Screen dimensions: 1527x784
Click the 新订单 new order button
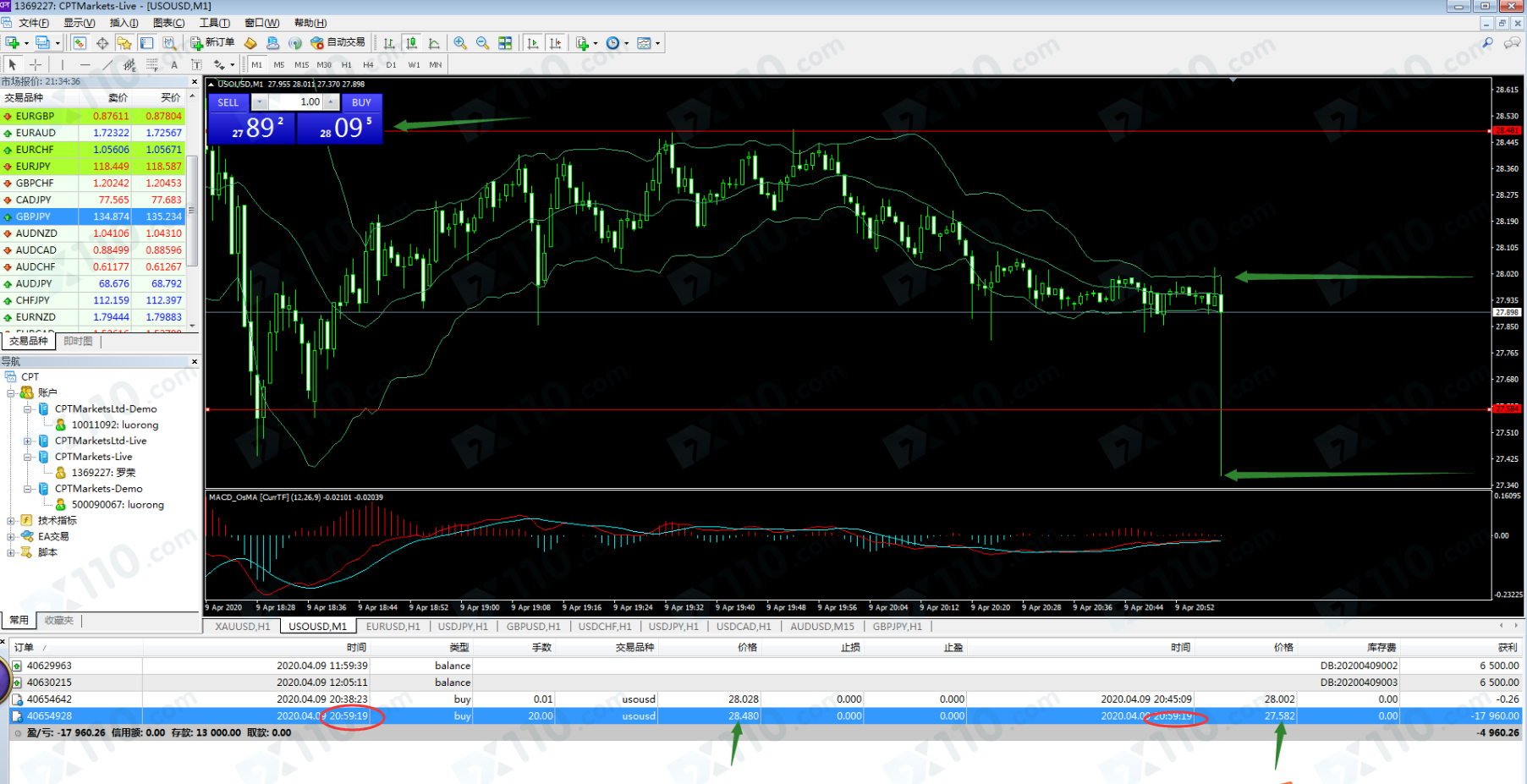click(x=212, y=42)
